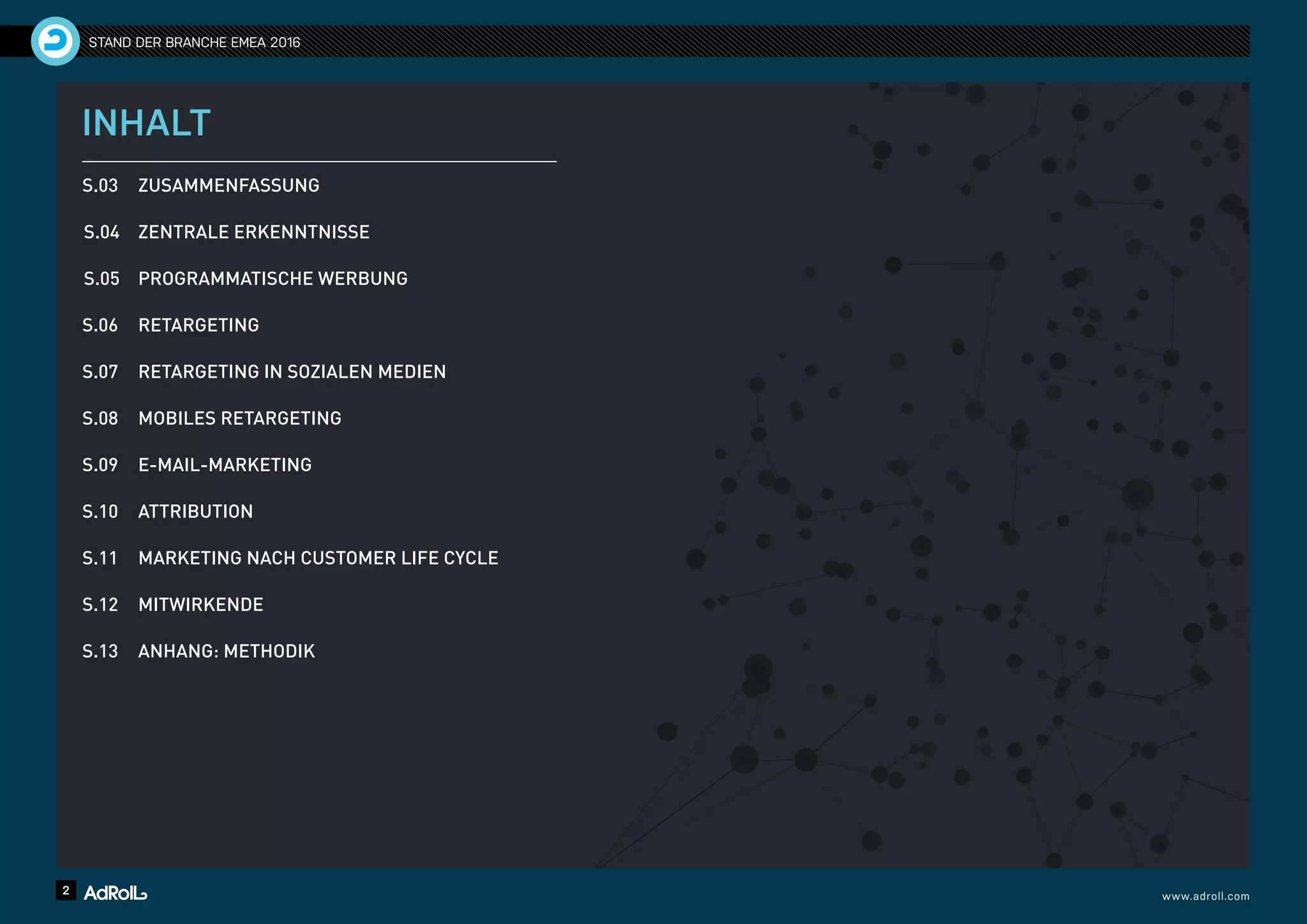Click page reference S.10

pyautogui.click(x=100, y=512)
